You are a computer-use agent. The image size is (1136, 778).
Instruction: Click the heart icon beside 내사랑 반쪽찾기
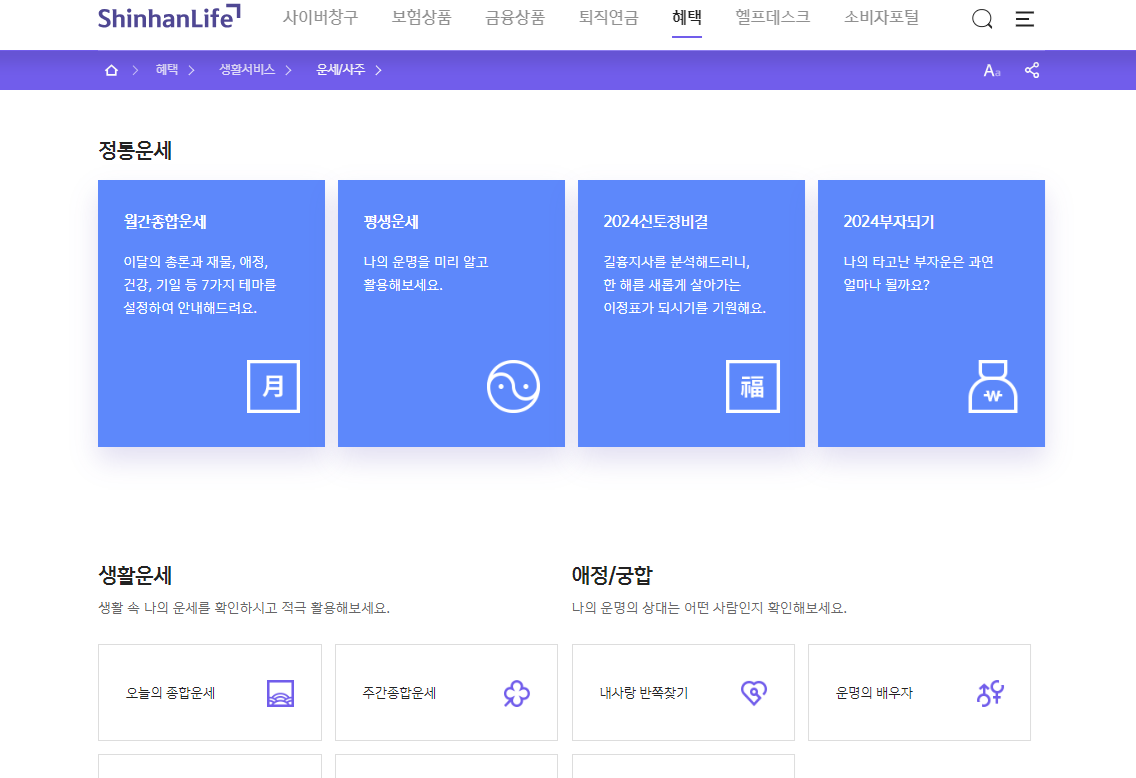pos(753,693)
